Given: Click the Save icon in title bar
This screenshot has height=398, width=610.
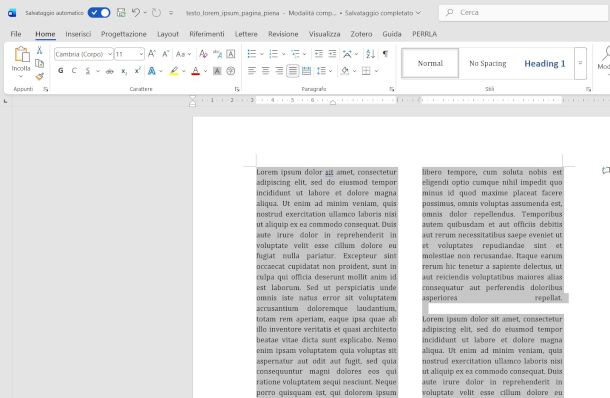Looking at the screenshot, I should 121,13.
